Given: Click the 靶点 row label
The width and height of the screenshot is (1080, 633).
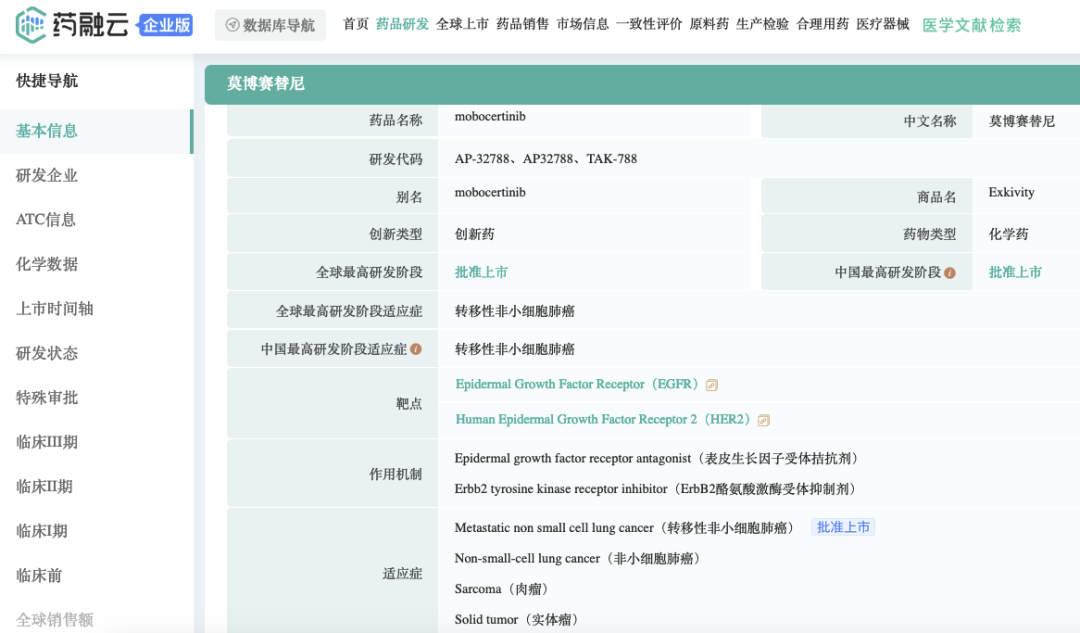Looking at the screenshot, I should (409, 404).
